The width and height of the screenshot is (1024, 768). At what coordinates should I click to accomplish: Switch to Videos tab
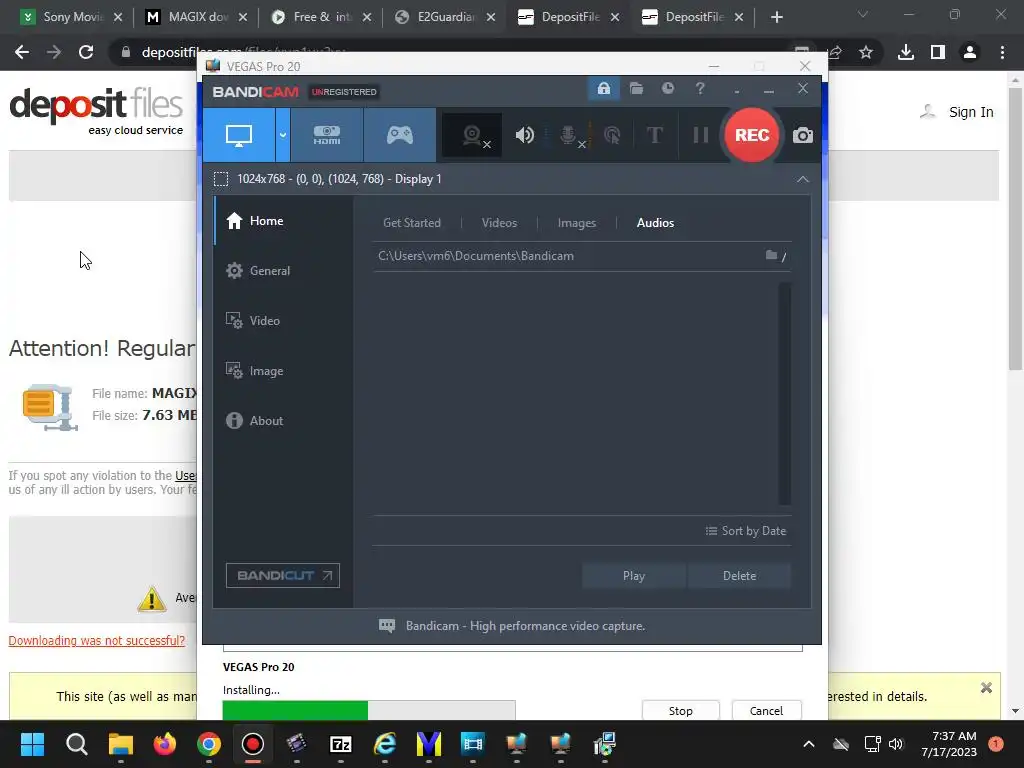pos(499,223)
